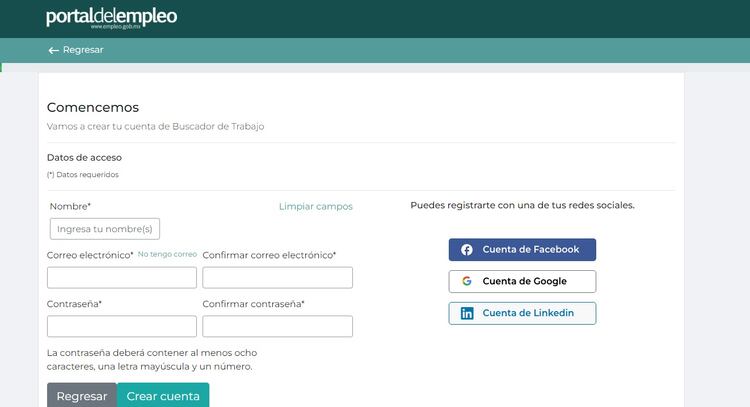
Task: Click the Nombre* field label
Action: [69, 206]
